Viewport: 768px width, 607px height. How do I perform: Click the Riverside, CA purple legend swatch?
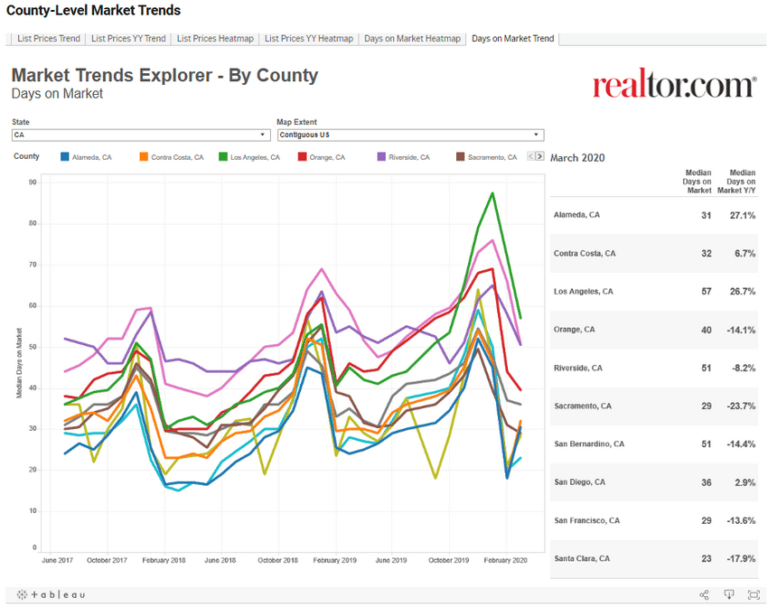pos(381,157)
